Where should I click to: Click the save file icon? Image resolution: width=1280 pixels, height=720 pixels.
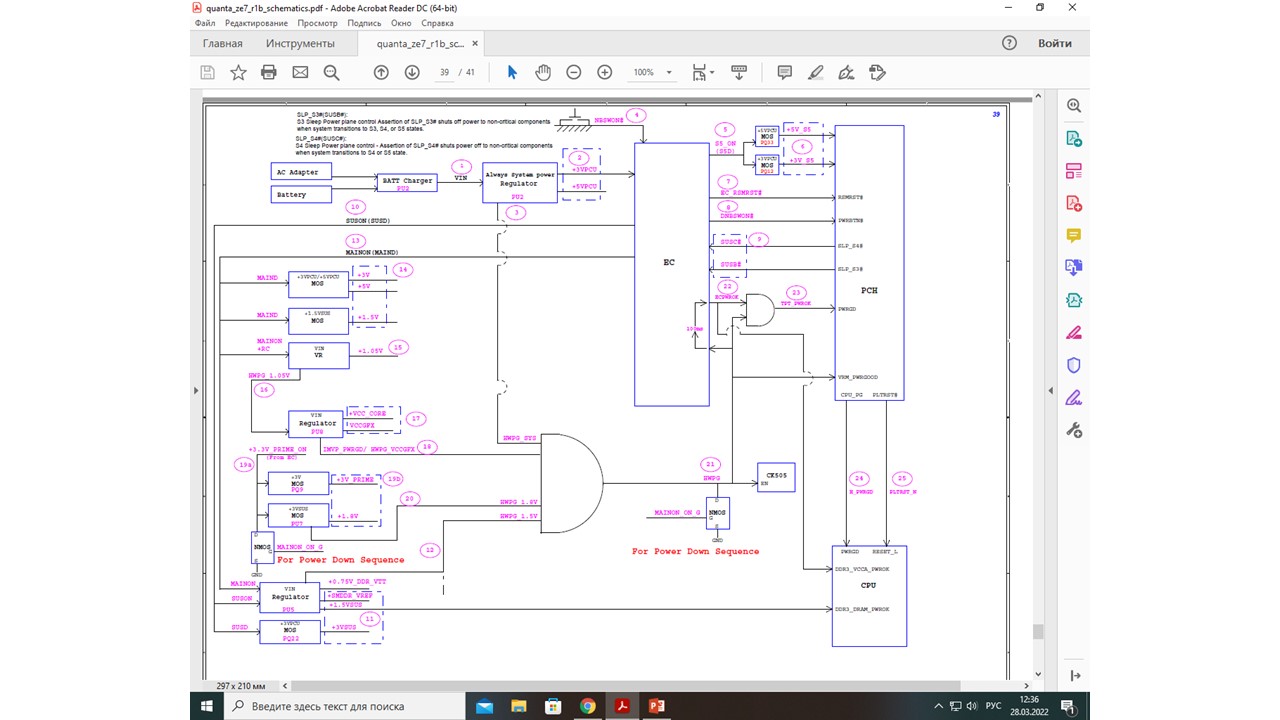click(208, 72)
